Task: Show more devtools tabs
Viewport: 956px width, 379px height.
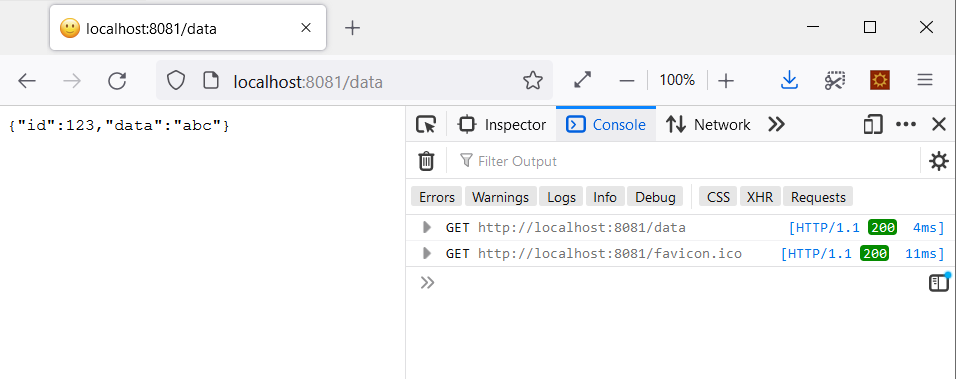Action: [x=776, y=125]
